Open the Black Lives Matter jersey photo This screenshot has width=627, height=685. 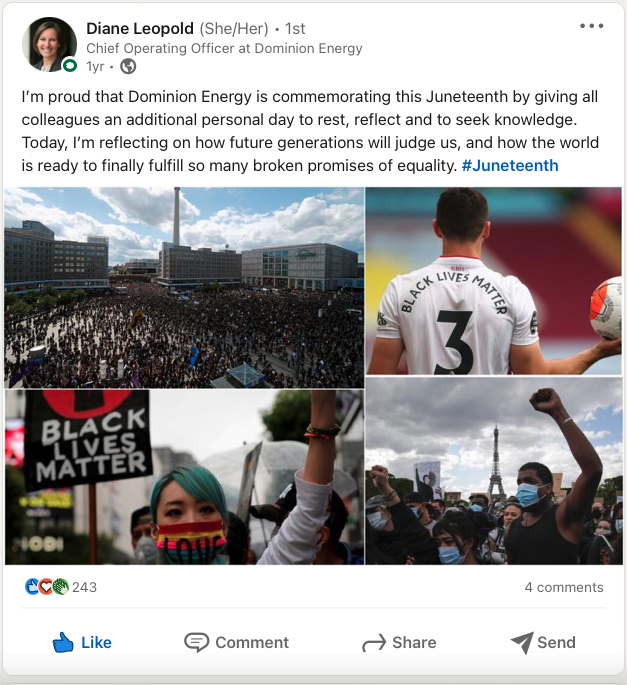tap(494, 280)
